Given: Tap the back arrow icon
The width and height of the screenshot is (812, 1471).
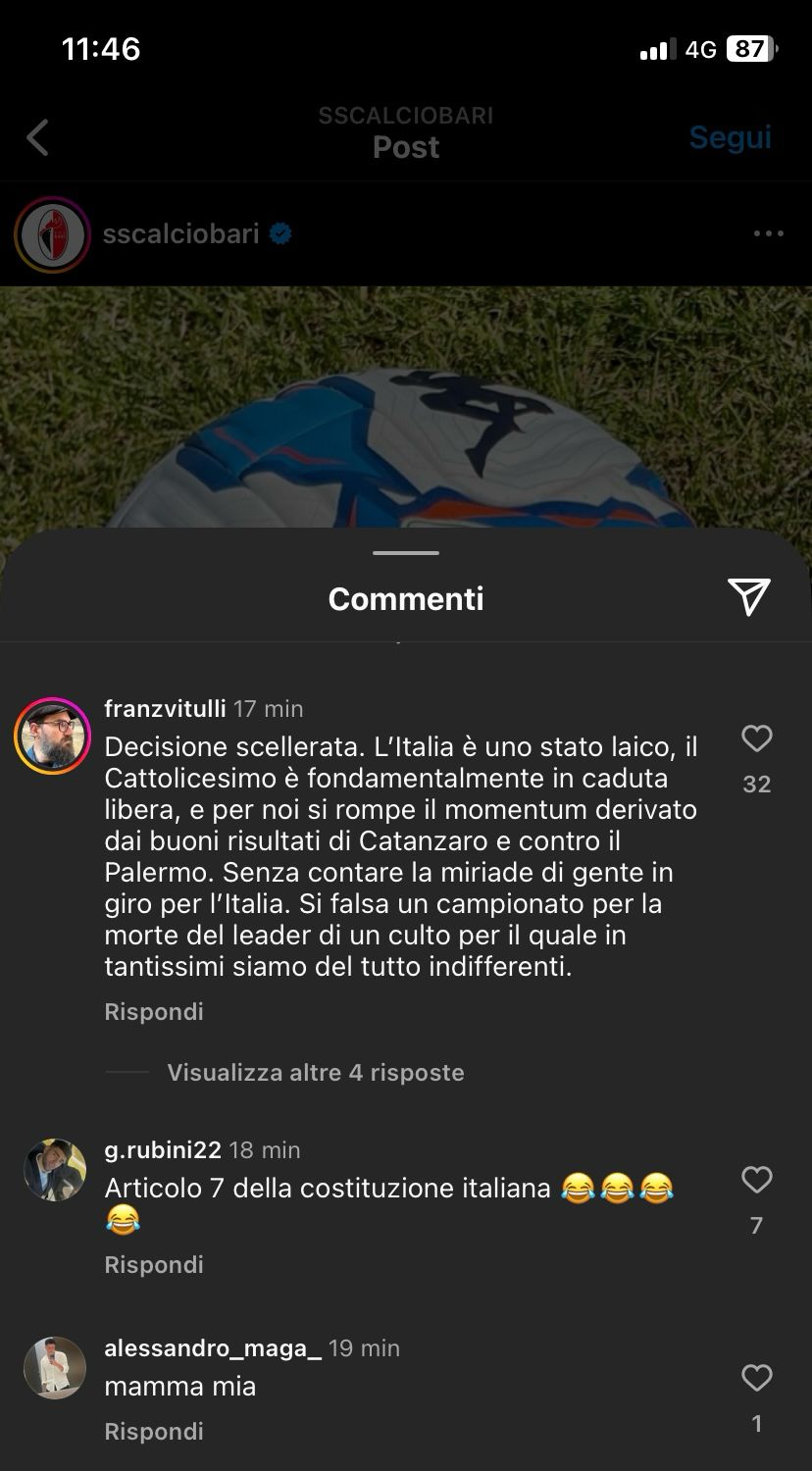Looking at the screenshot, I should [37, 137].
